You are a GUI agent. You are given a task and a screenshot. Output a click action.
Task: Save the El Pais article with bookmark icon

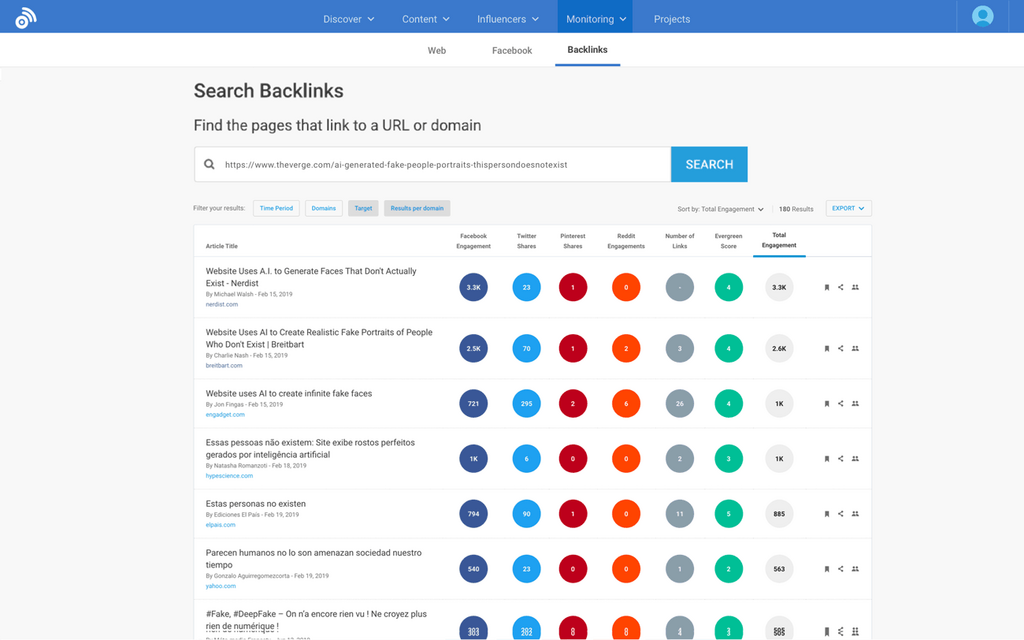pyautogui.click(x=827, y=514)
